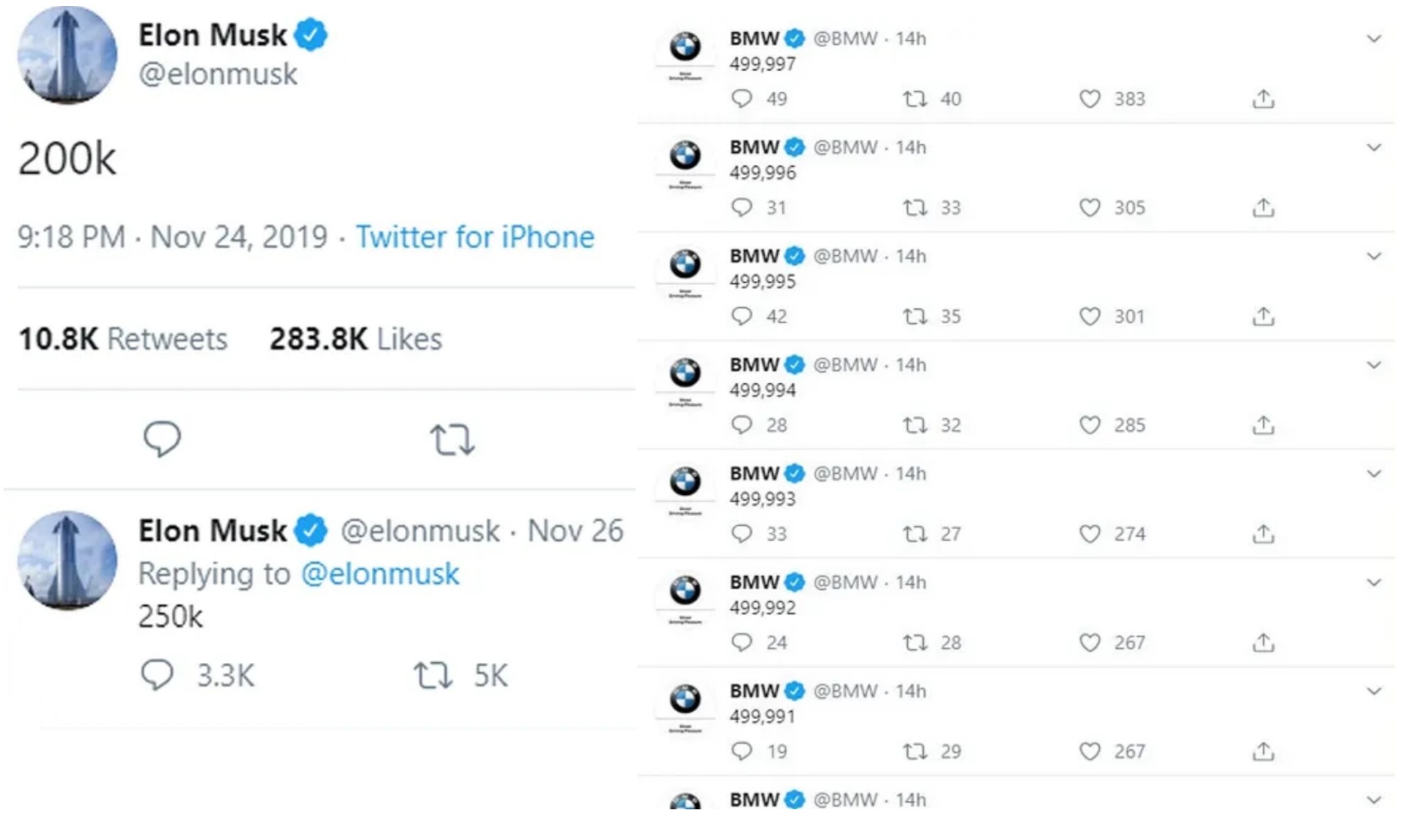Image resolution: width=1401 pixels, height=840 pixels.
Task: Expand options chevron on BMW 499,997 tweet
Action: (x=1374, y=39)
